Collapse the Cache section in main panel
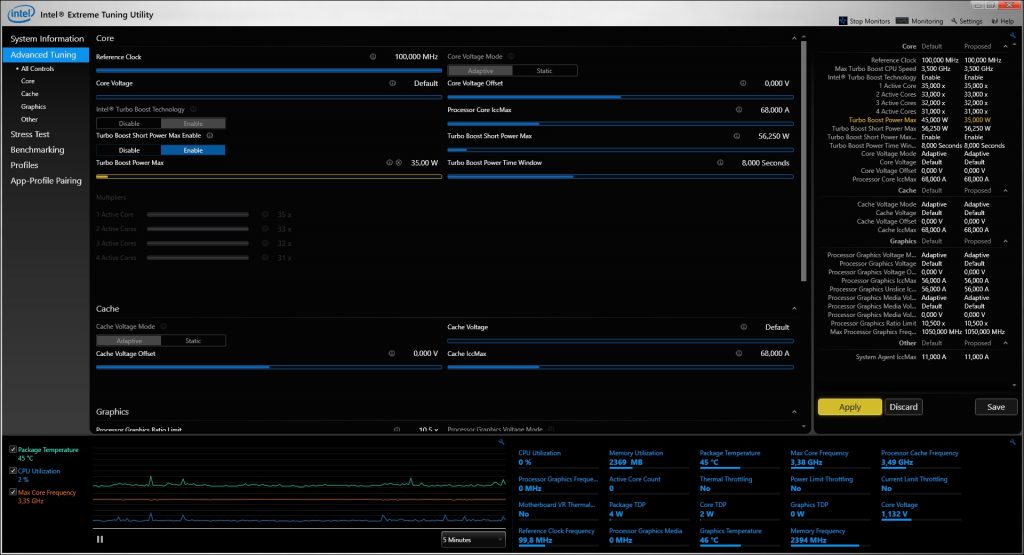Image resolution: width=1024 pixels, height=555 pixels. coord(794,309)
